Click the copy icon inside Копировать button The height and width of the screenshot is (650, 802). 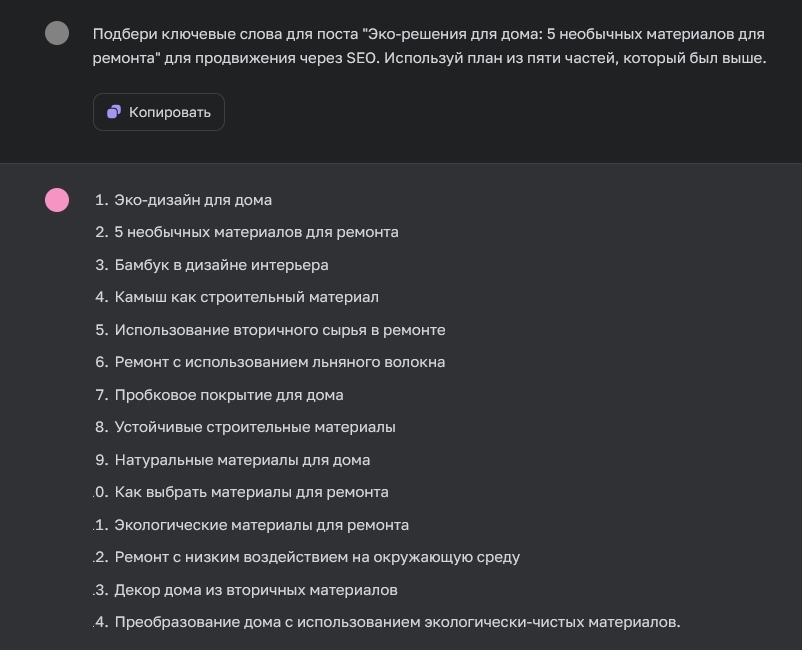click(x=113, y=112)
